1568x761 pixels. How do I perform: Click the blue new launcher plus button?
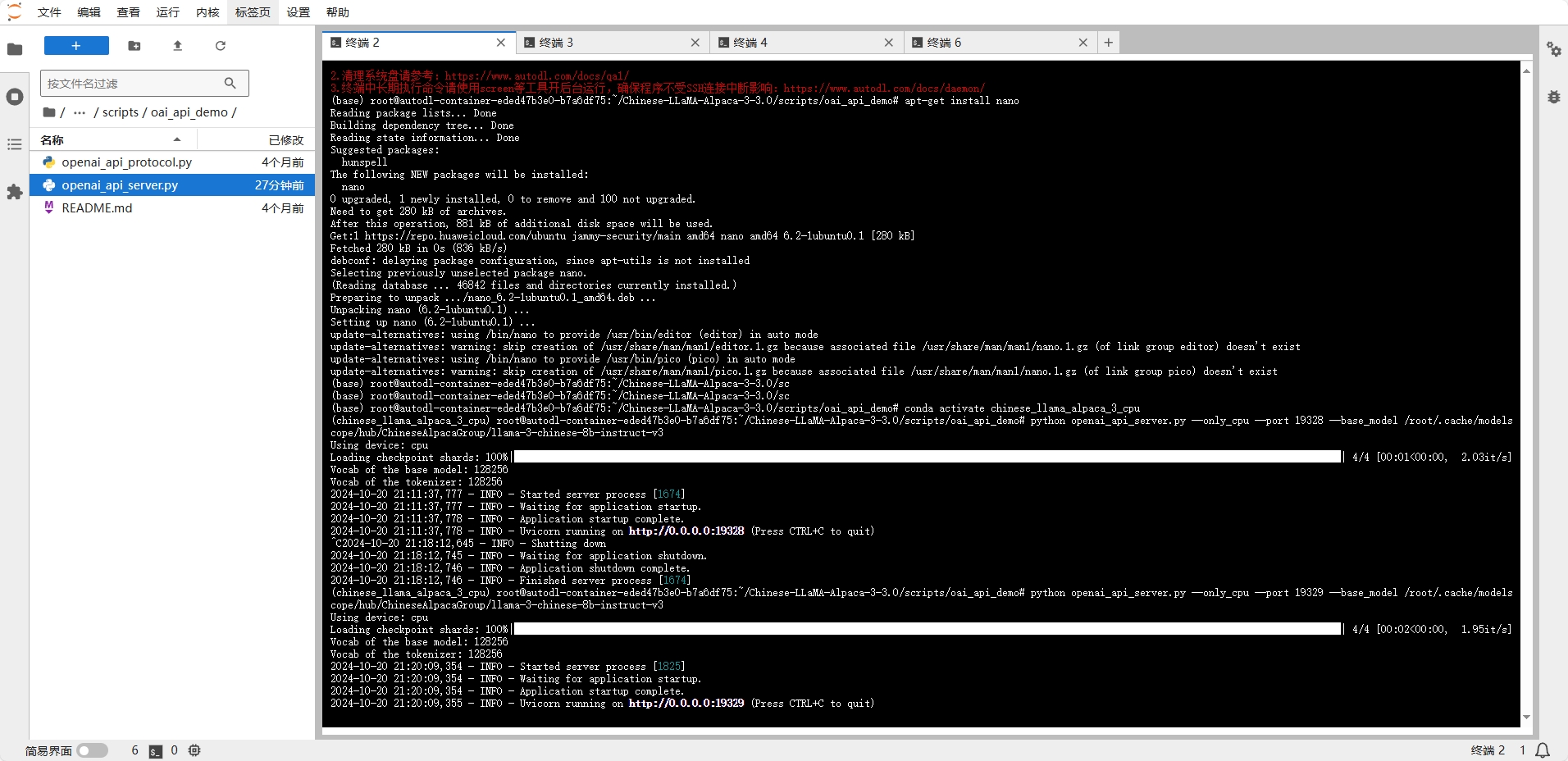76,46
